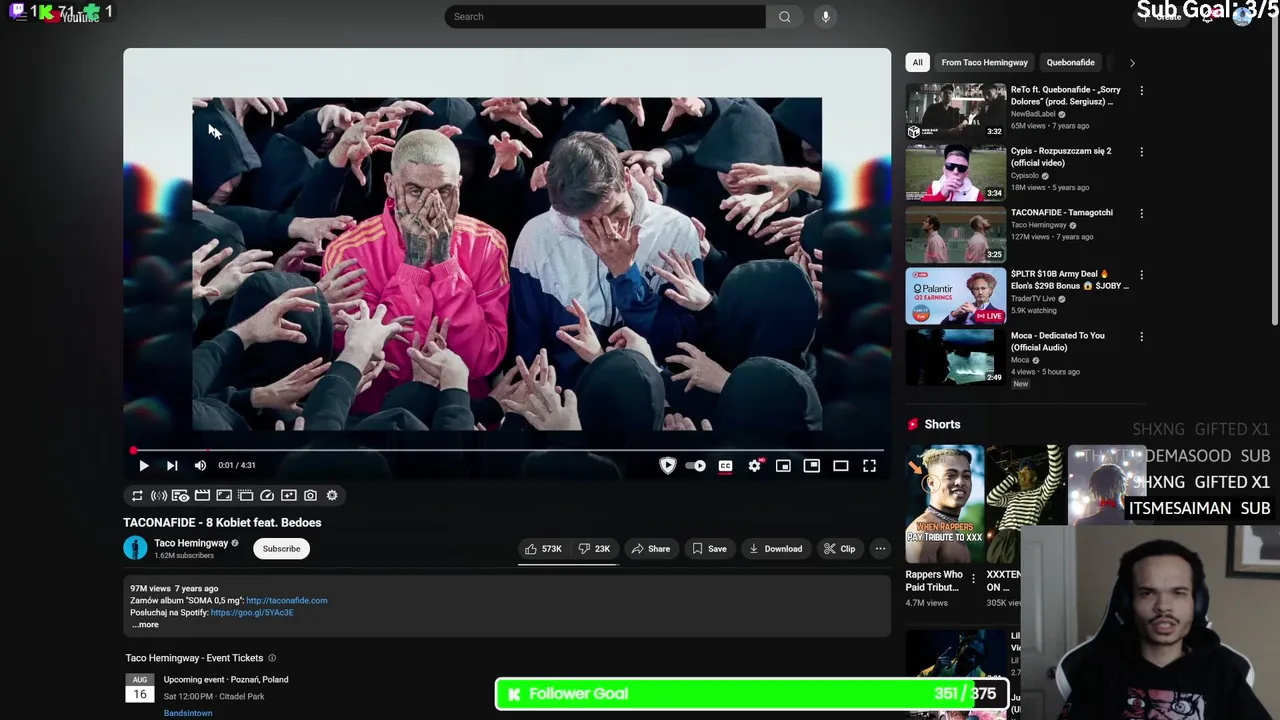This screenshot has height=720, width=1280.
Task: Open the taconafide.com link
Action: (x=286, y=600)
